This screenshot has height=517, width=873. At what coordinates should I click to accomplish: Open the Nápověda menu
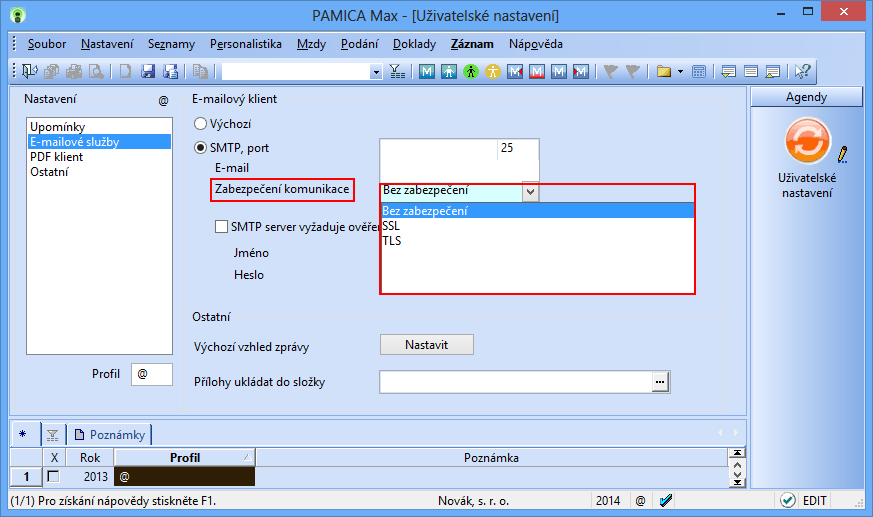click(x=536, y=44)
